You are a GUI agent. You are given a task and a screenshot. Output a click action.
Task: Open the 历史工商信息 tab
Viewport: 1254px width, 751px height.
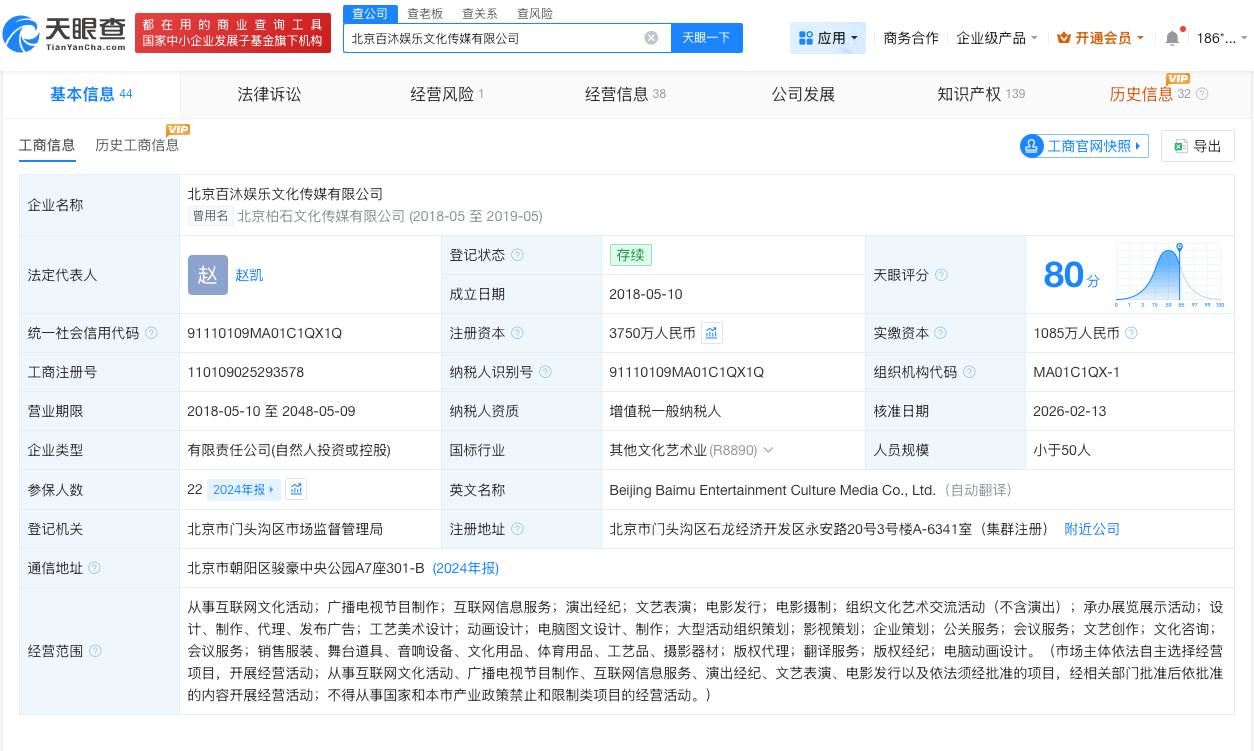click(x=136, y=144)
